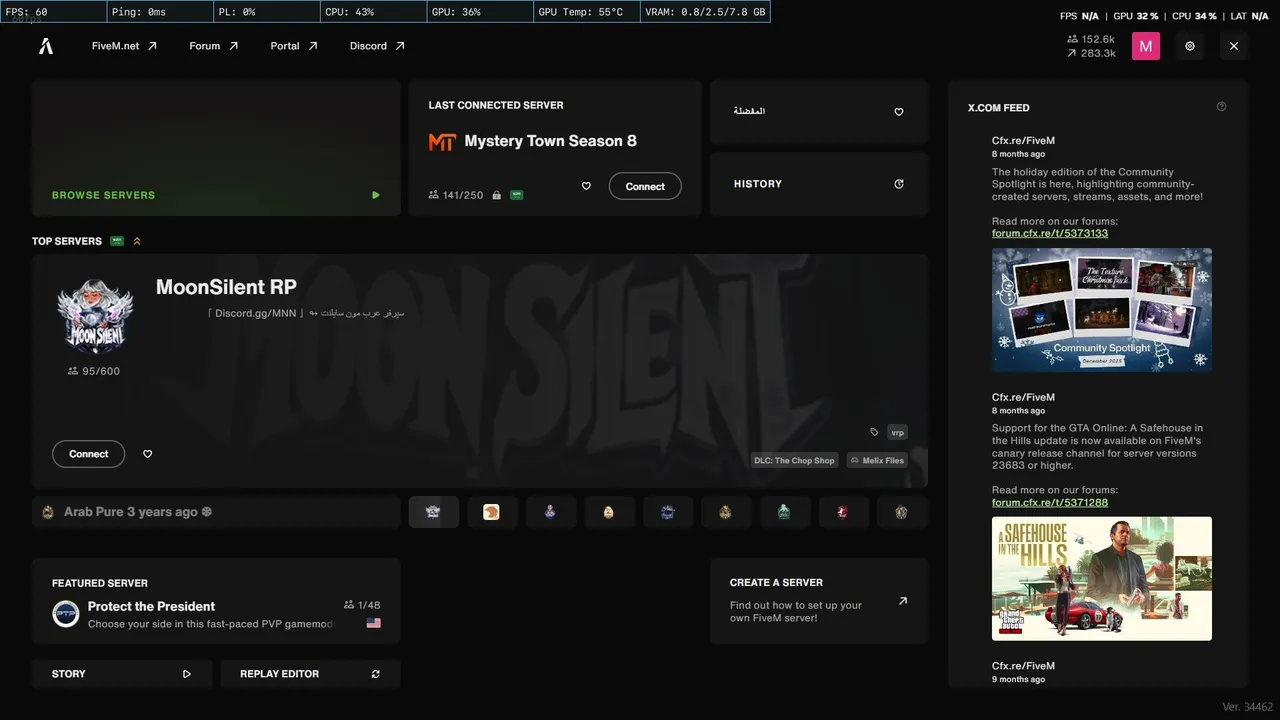This screenshot has height=720, width=1280.
Task: Click the lock icon beside 141/250
Action: (495, 195)
